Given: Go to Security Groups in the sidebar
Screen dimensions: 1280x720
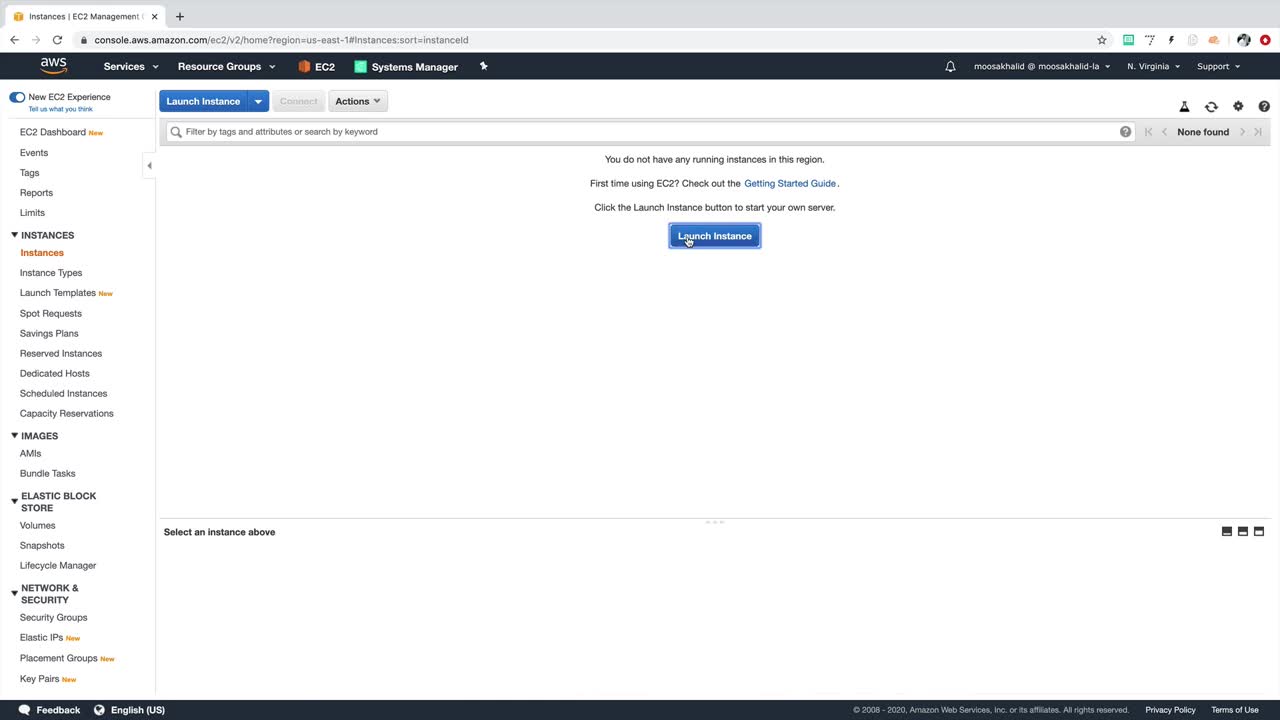Looking at the screenshot, I should coord(54,618).
